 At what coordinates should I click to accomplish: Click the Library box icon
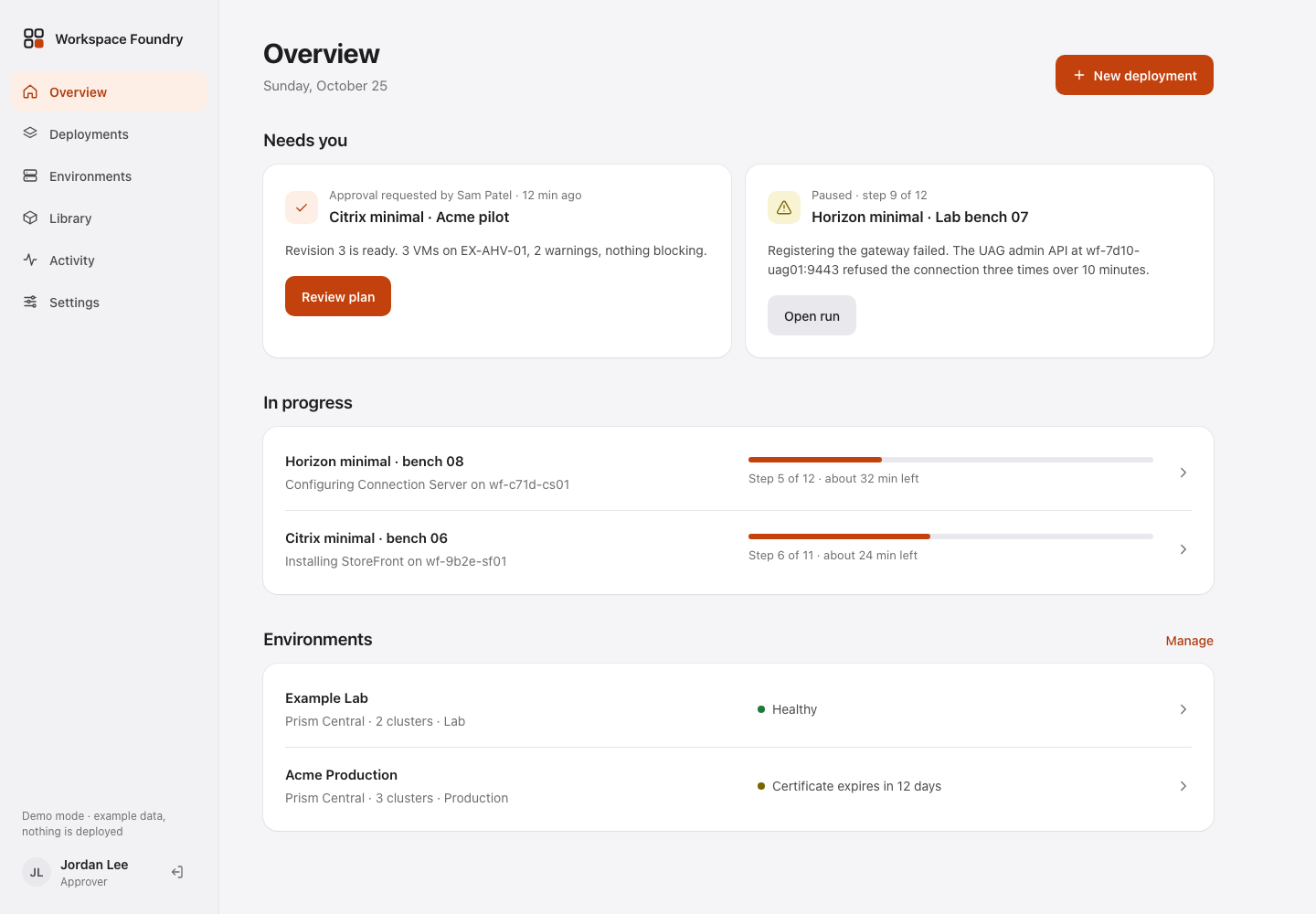[x=30, y=218]
